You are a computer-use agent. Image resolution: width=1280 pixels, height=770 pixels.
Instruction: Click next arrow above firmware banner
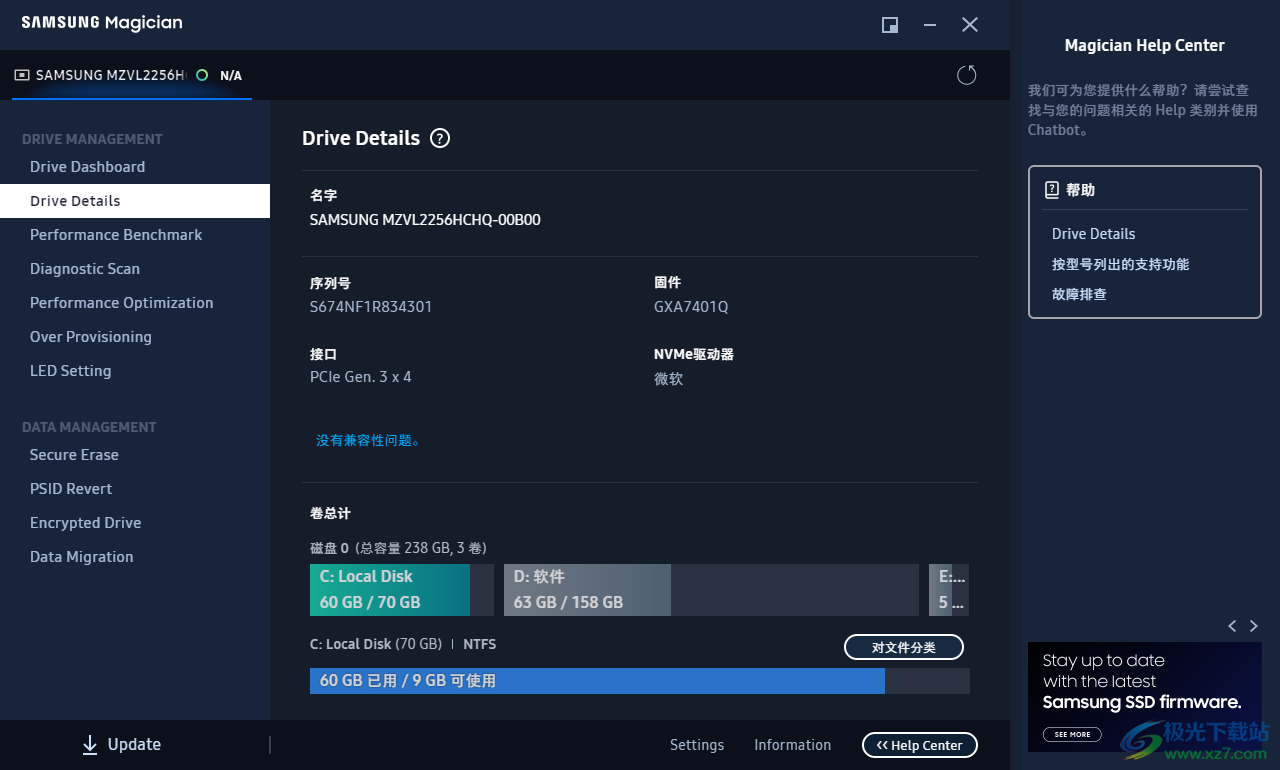point(1254,625)
